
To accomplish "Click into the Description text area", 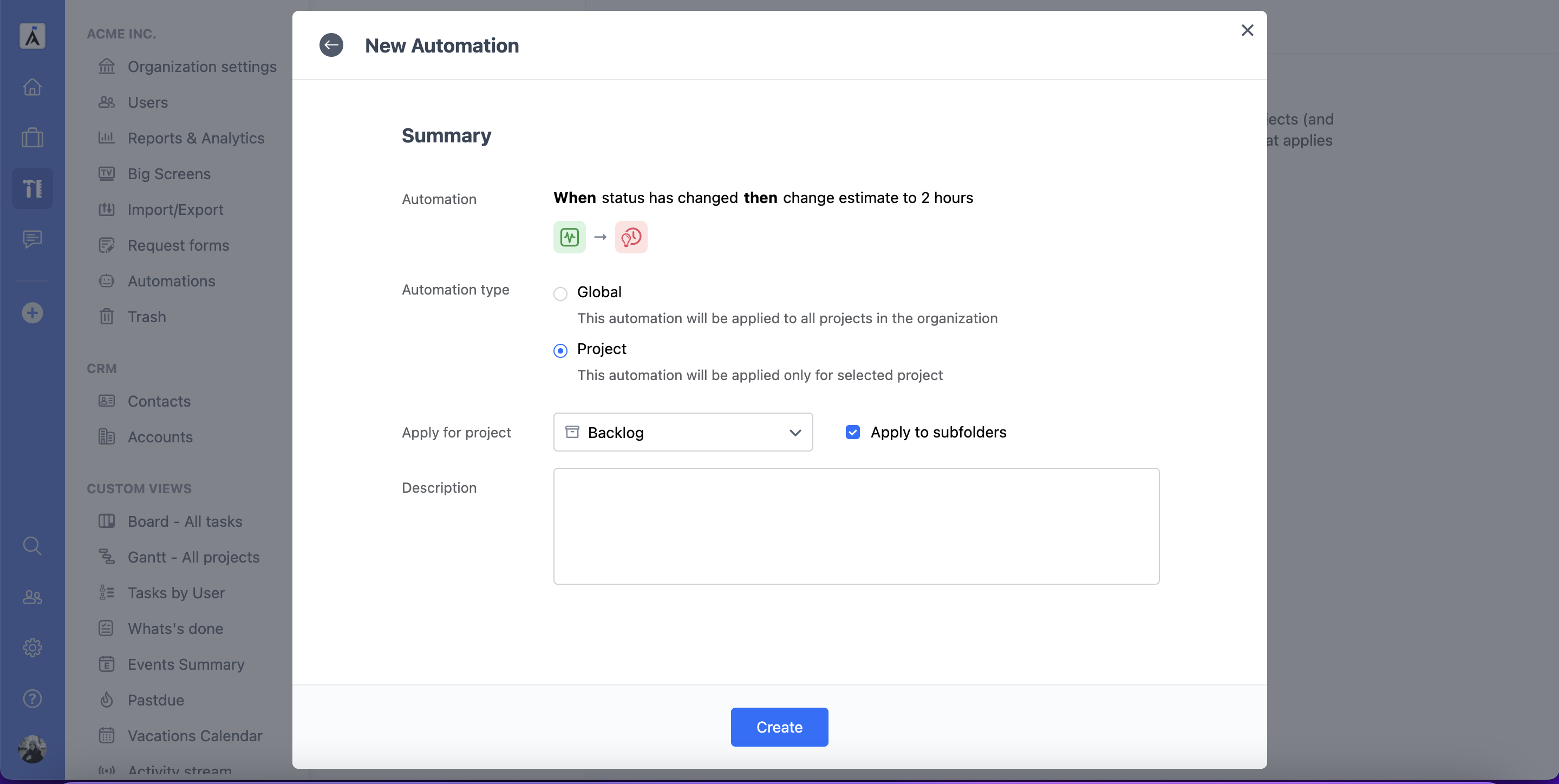I will pyautogui.click(x=856, y=526).
